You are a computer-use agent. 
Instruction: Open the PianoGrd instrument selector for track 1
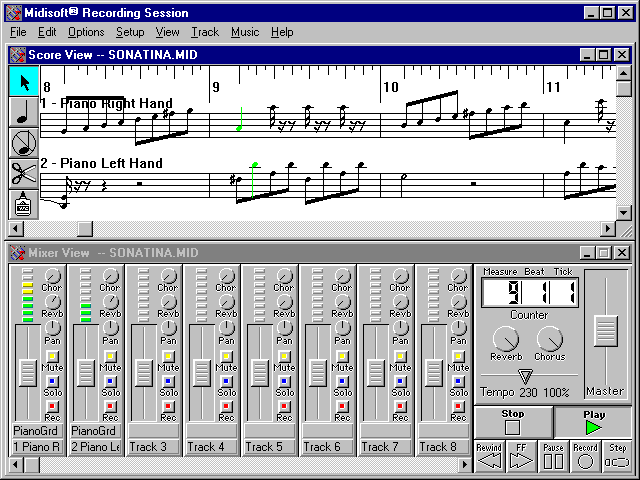click(x=37, y=431)
